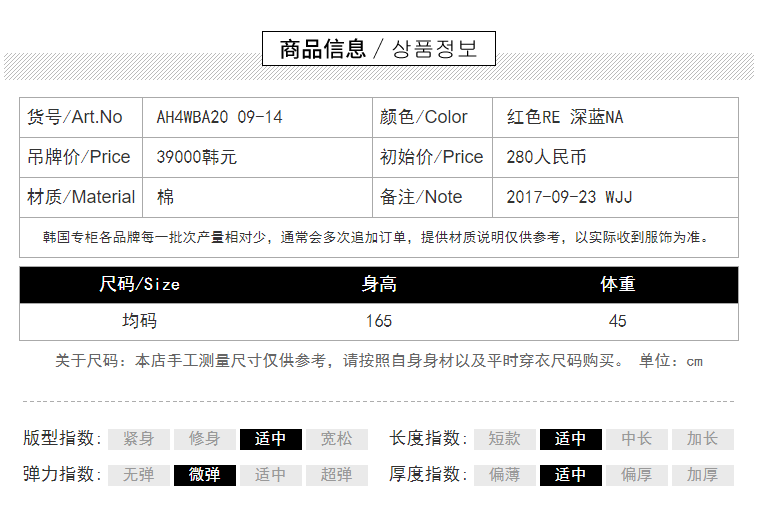Select the 宽松 fit option

(336, 439)
